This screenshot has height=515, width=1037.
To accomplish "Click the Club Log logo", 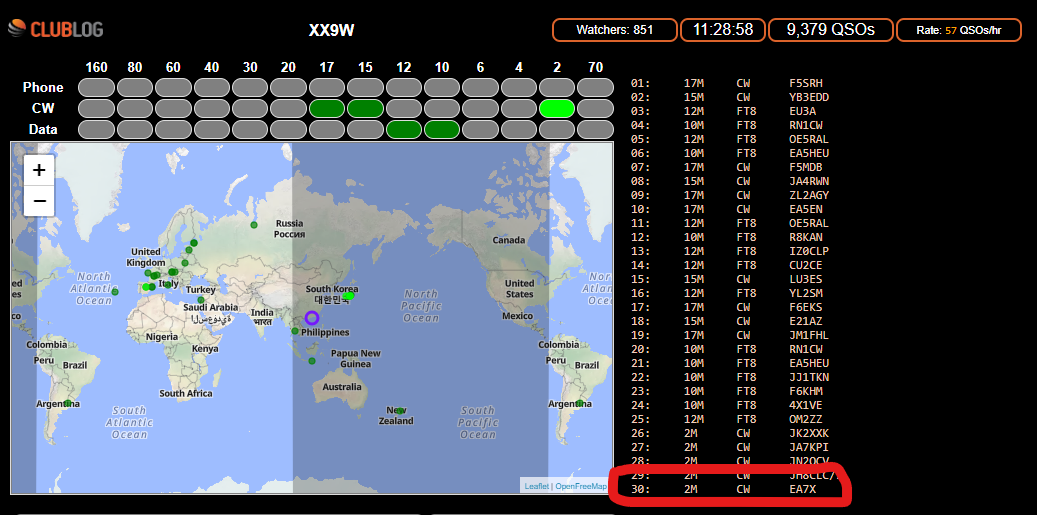I will [x=56, y=30].
